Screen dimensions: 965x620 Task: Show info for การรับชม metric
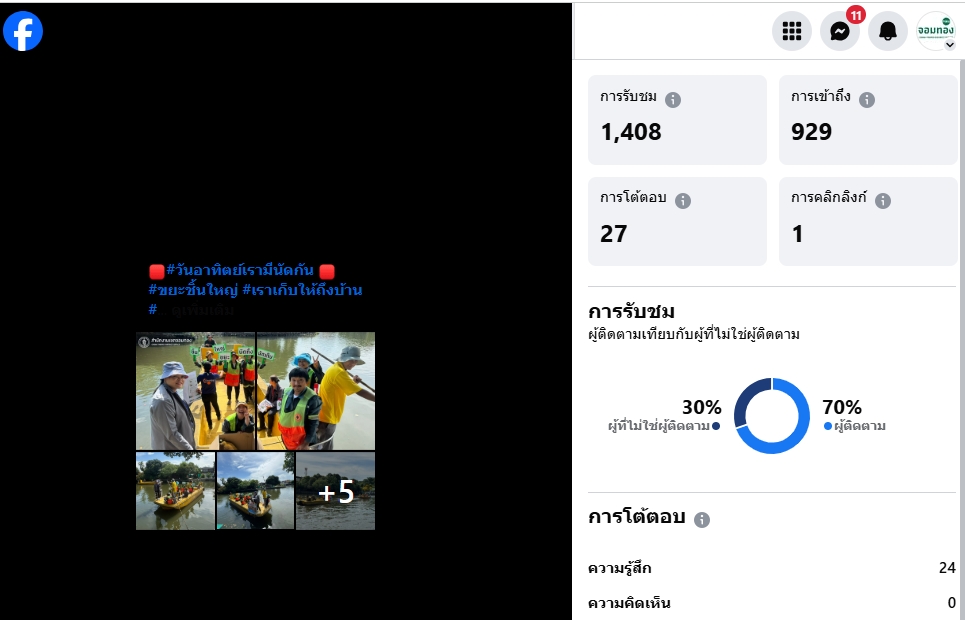(x=673, y=100)
